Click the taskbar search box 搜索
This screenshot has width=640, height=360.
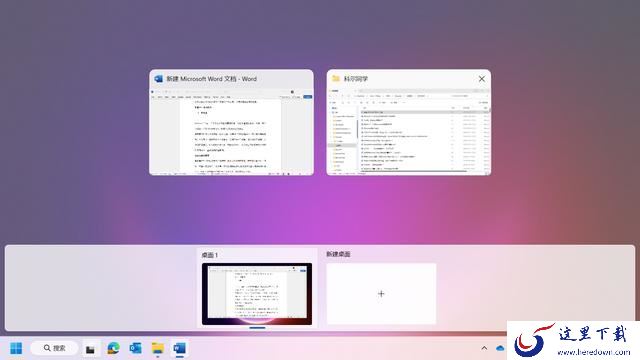[x=54, y=348]
